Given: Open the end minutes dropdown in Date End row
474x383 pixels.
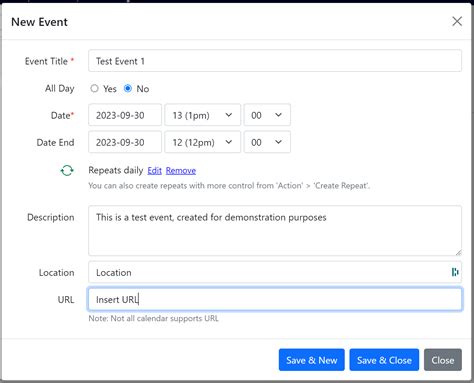Looking at the screenshot, I should pos(267,142).
